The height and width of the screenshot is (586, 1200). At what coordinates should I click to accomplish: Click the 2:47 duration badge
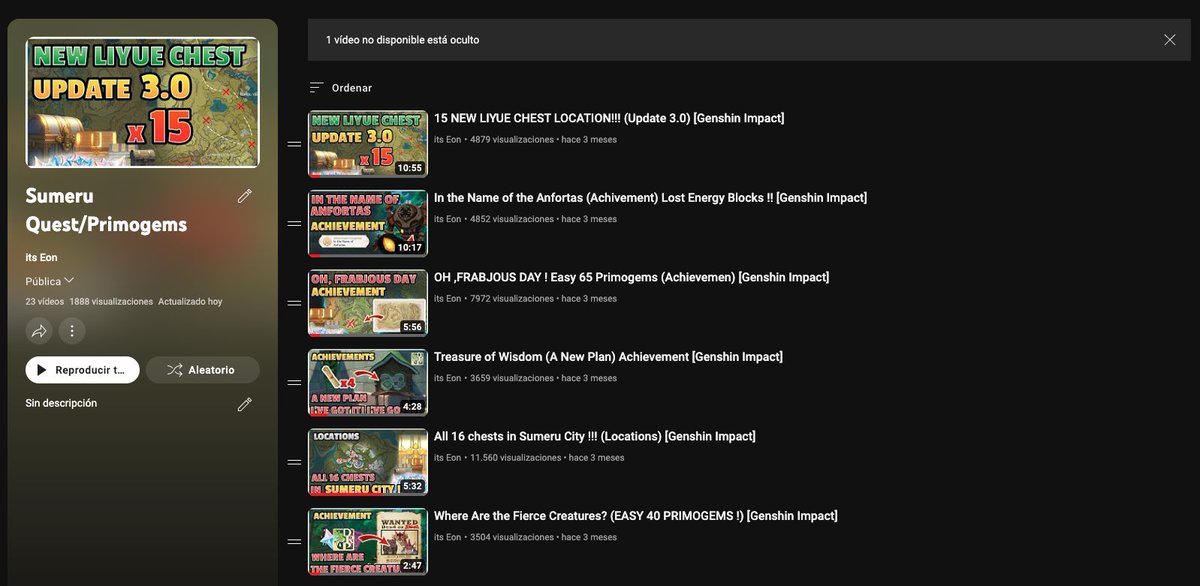pos(412,566)
